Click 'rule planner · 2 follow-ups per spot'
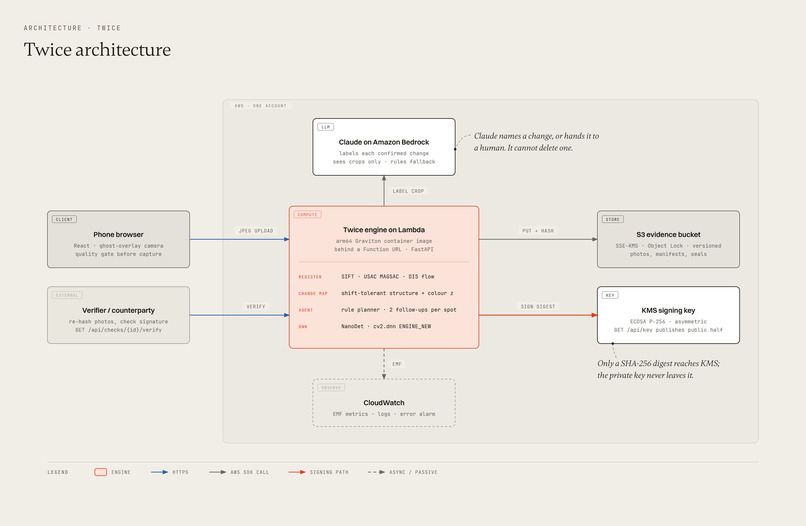806x526 pixels. click(x=399, y=310)
